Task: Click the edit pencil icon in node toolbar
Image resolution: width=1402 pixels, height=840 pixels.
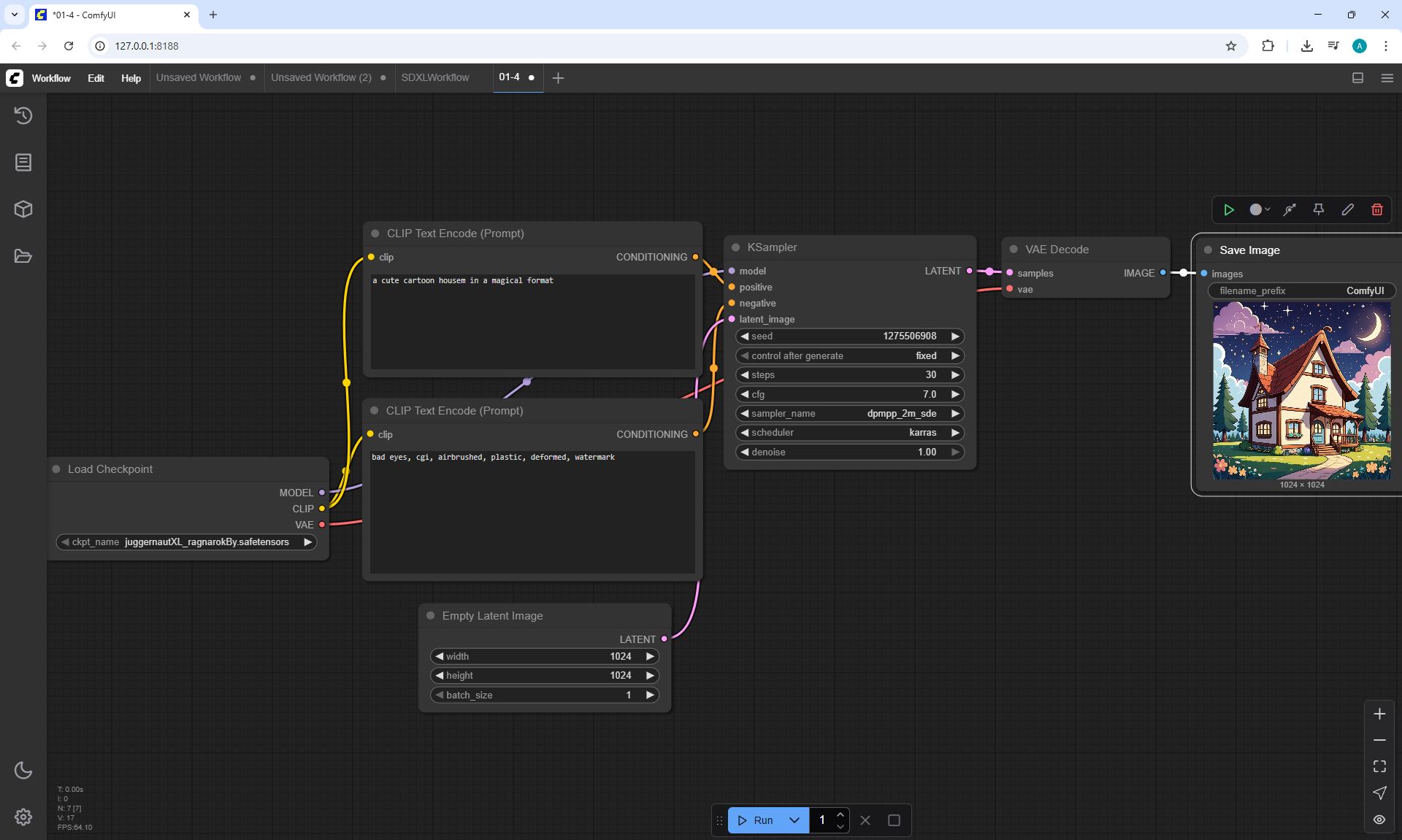Action: point(1347,209)
